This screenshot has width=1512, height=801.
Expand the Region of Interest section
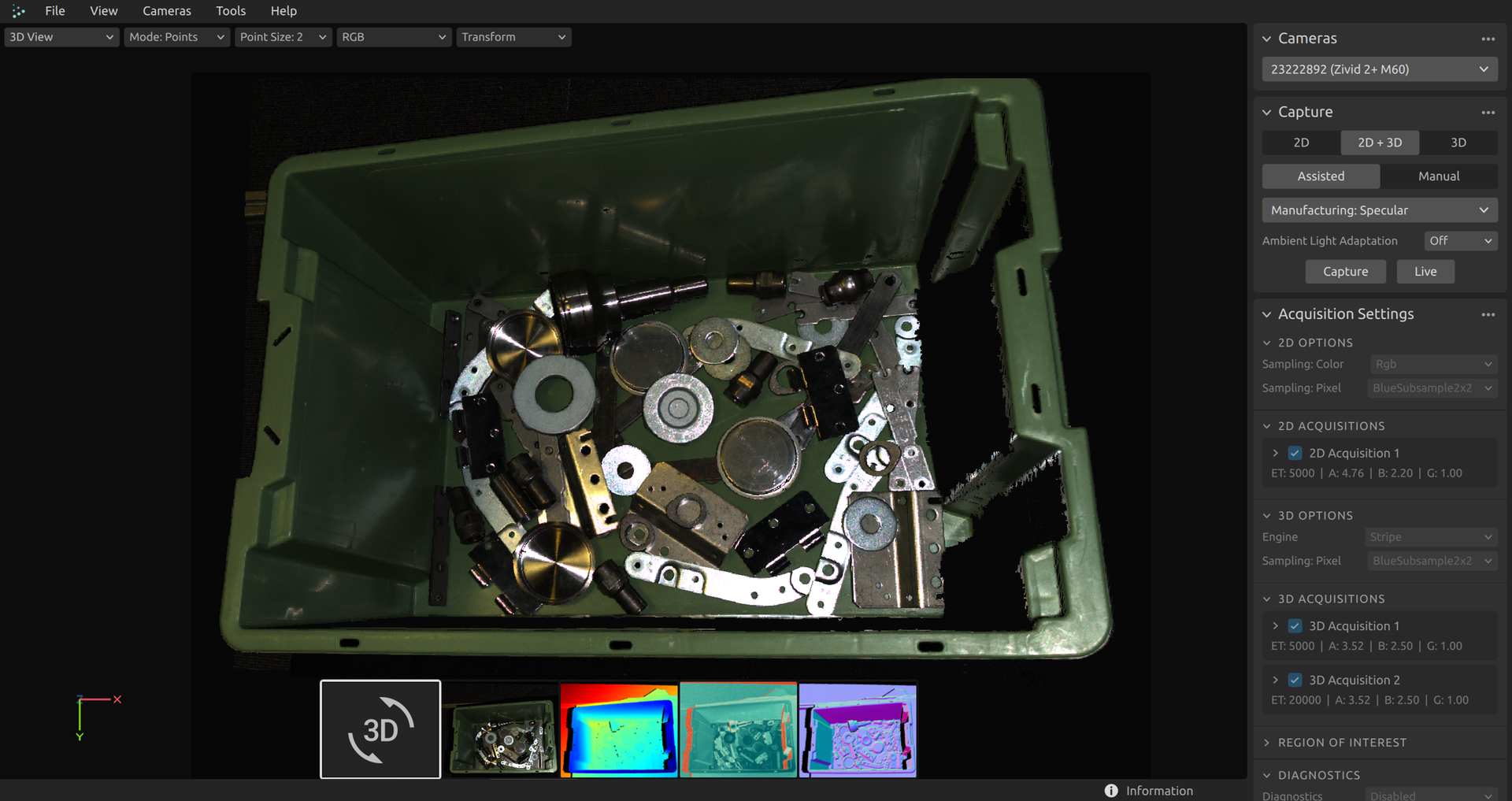(x=1342, y=743)
